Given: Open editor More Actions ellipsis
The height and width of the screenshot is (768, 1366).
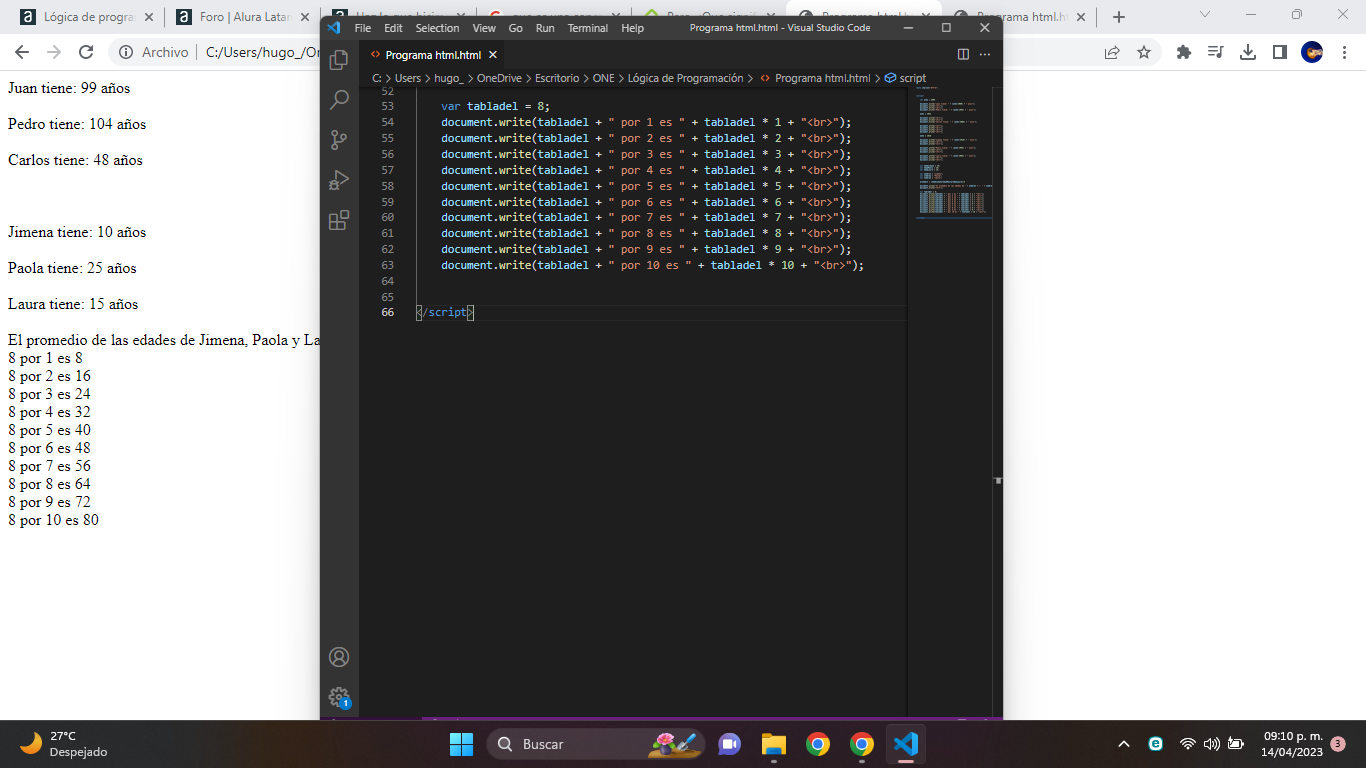Looking at the screenshot, I should (985, 54).
